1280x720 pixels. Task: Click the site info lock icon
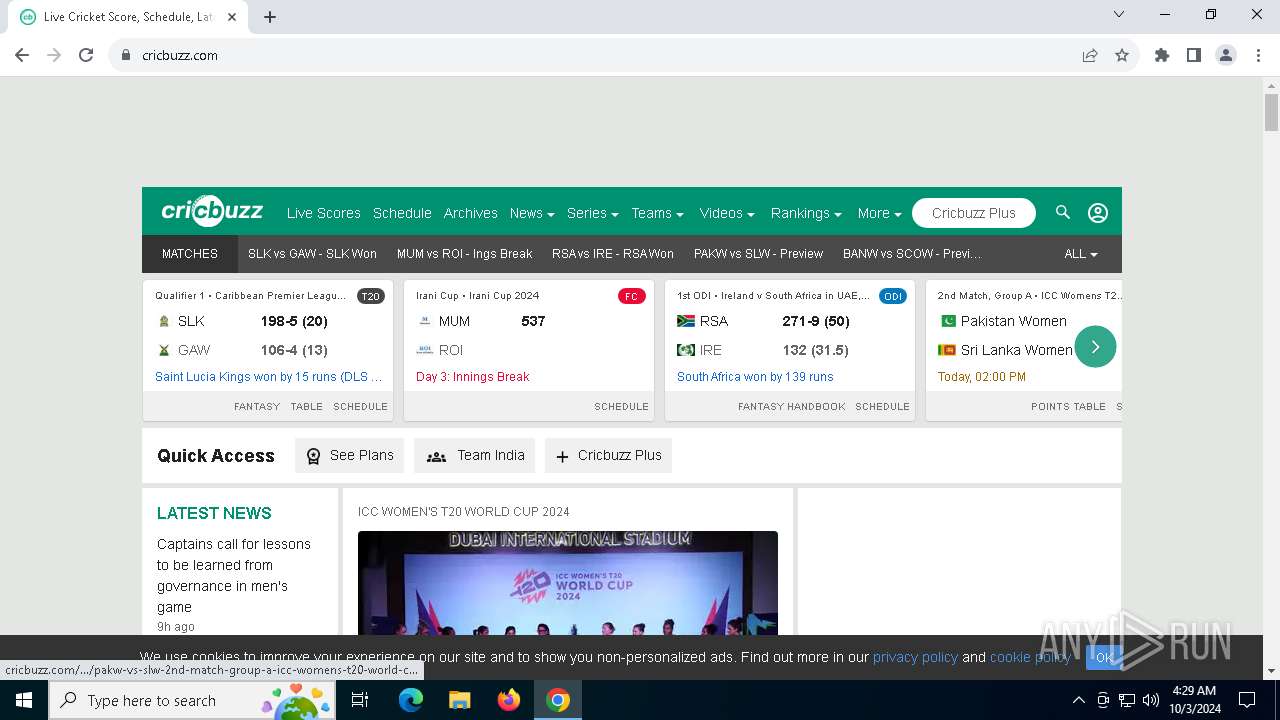pyautogui.click(x=126, y=55)
